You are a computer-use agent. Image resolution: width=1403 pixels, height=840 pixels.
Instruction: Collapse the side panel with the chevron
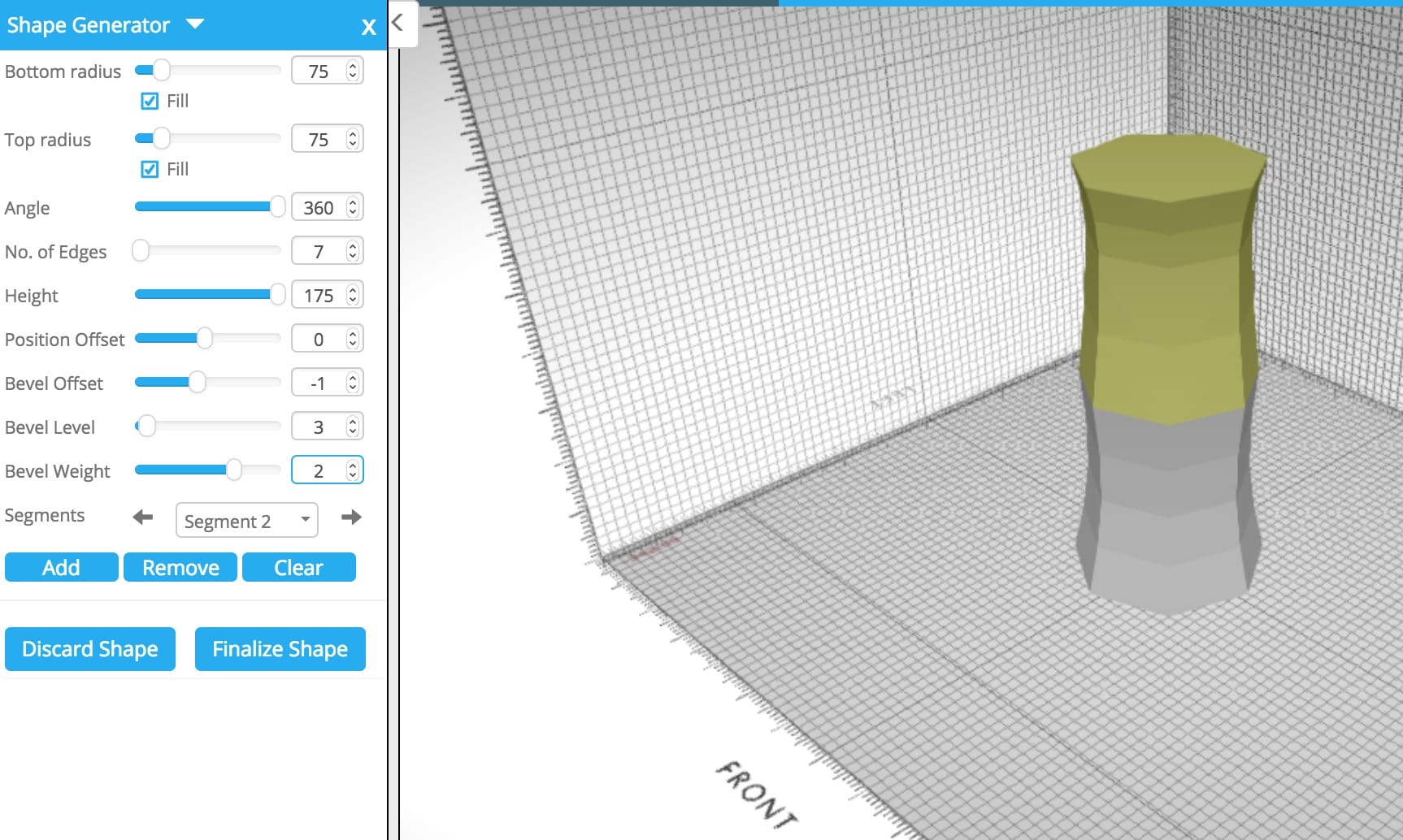(397, 23)
